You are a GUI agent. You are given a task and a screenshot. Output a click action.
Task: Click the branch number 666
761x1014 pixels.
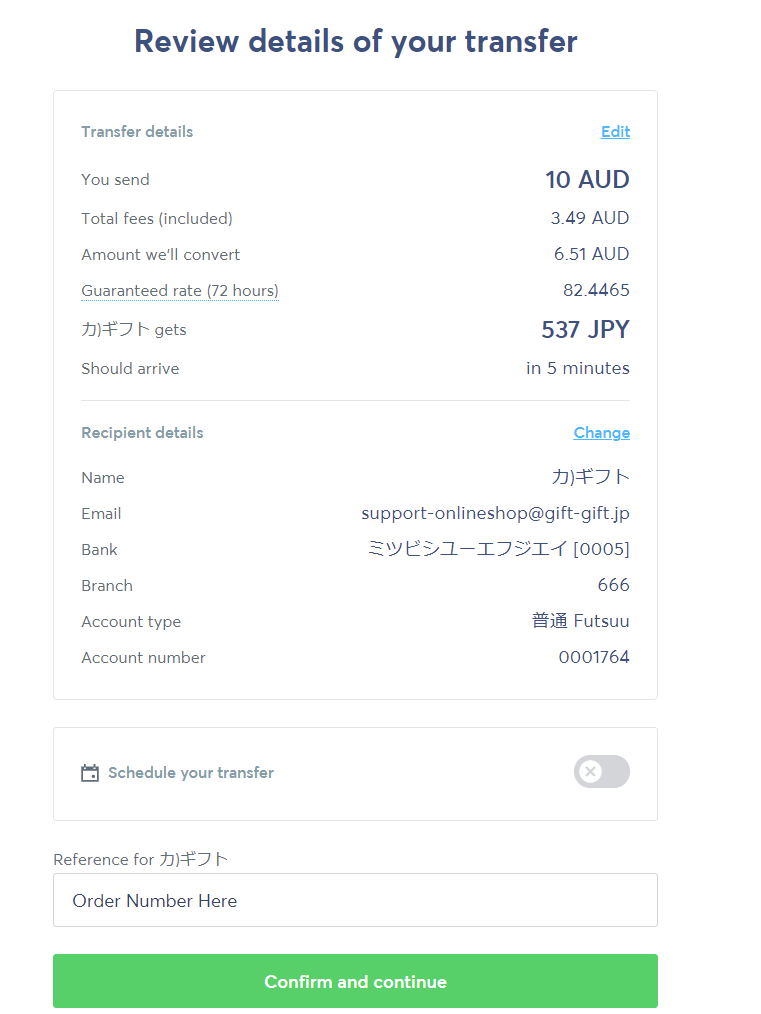point(613,586)
